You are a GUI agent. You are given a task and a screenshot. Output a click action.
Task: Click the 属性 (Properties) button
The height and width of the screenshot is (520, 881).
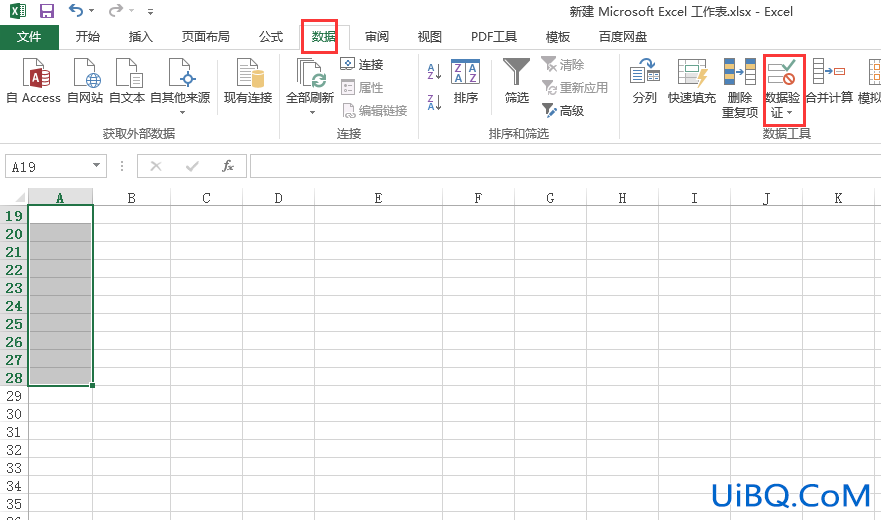click(362, 88)
